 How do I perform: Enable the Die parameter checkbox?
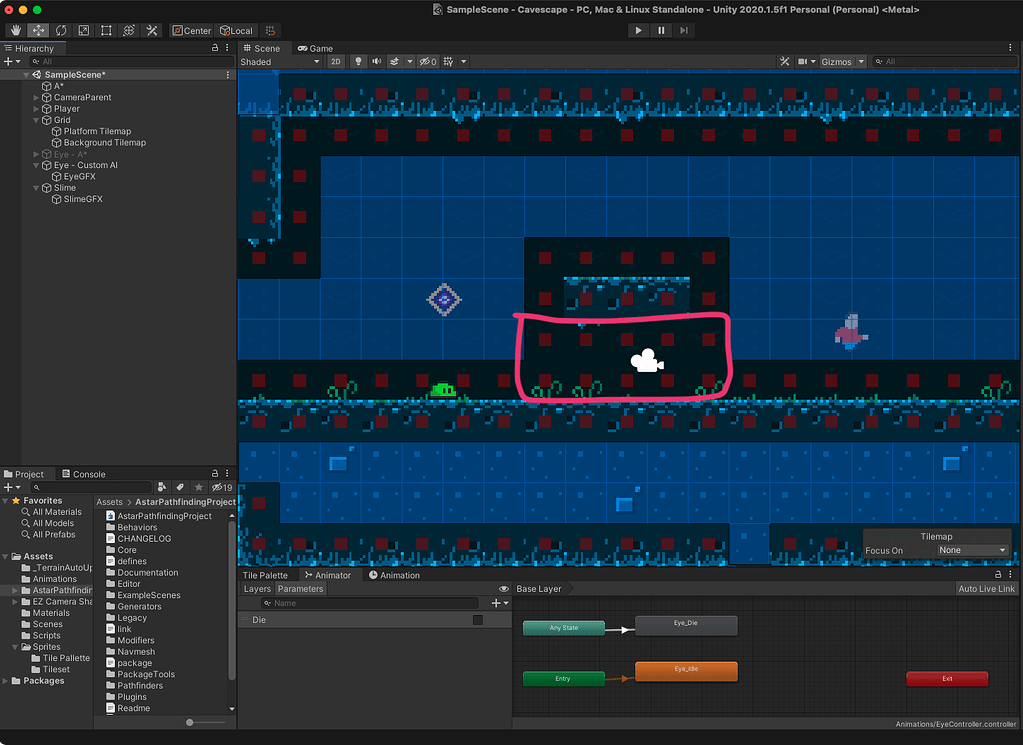477,620
